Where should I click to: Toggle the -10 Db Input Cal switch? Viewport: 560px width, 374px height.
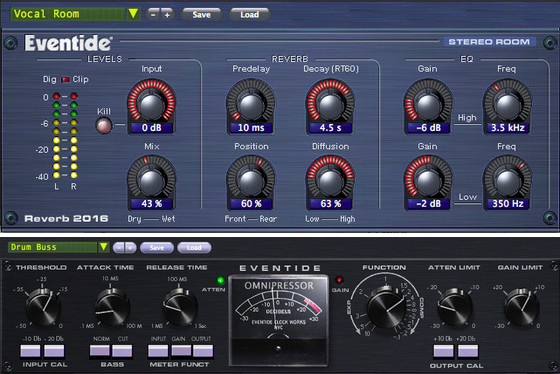(x=30, y=351)
